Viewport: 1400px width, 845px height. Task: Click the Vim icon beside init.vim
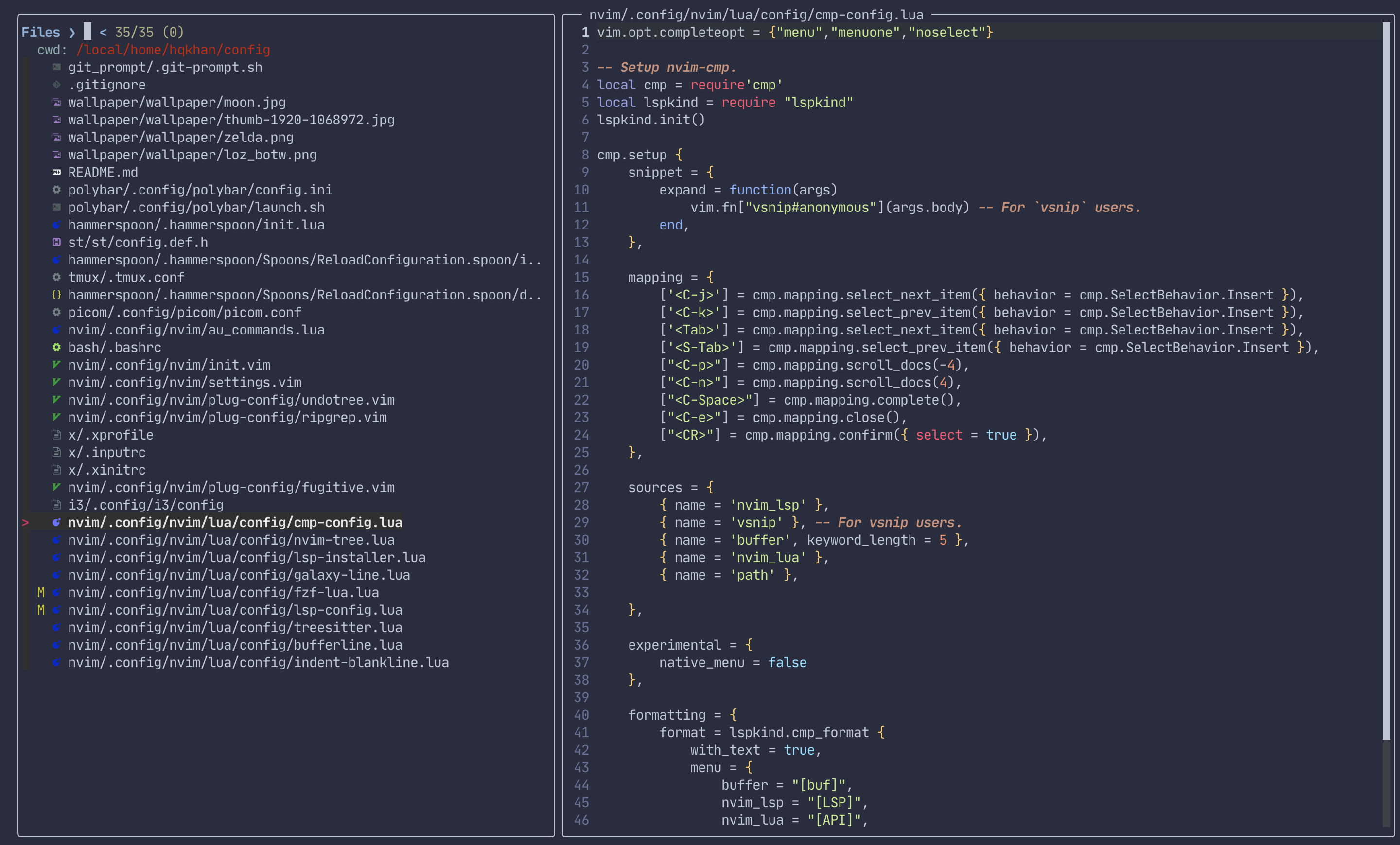click(x=56, y=365)
